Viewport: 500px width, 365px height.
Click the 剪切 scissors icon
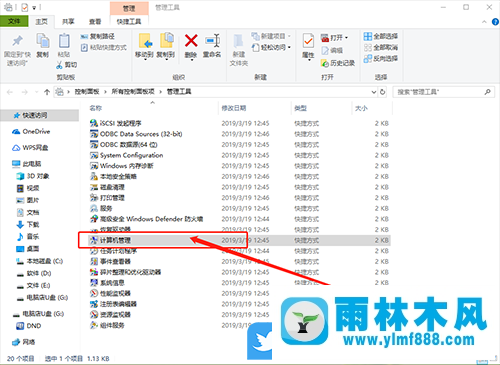click(x=59, y=64)
